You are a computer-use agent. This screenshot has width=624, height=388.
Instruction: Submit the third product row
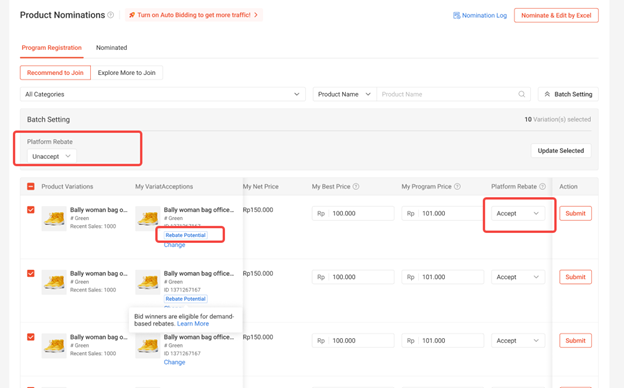click(575, 341)
